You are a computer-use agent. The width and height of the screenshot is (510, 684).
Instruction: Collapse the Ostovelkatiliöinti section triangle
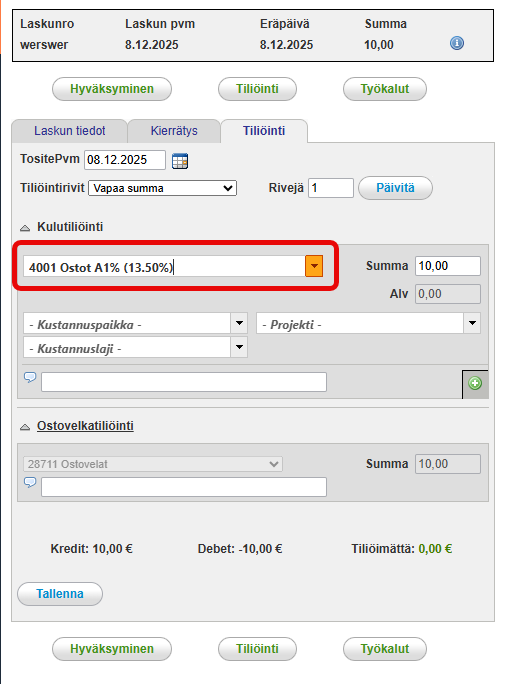(25, 427)
